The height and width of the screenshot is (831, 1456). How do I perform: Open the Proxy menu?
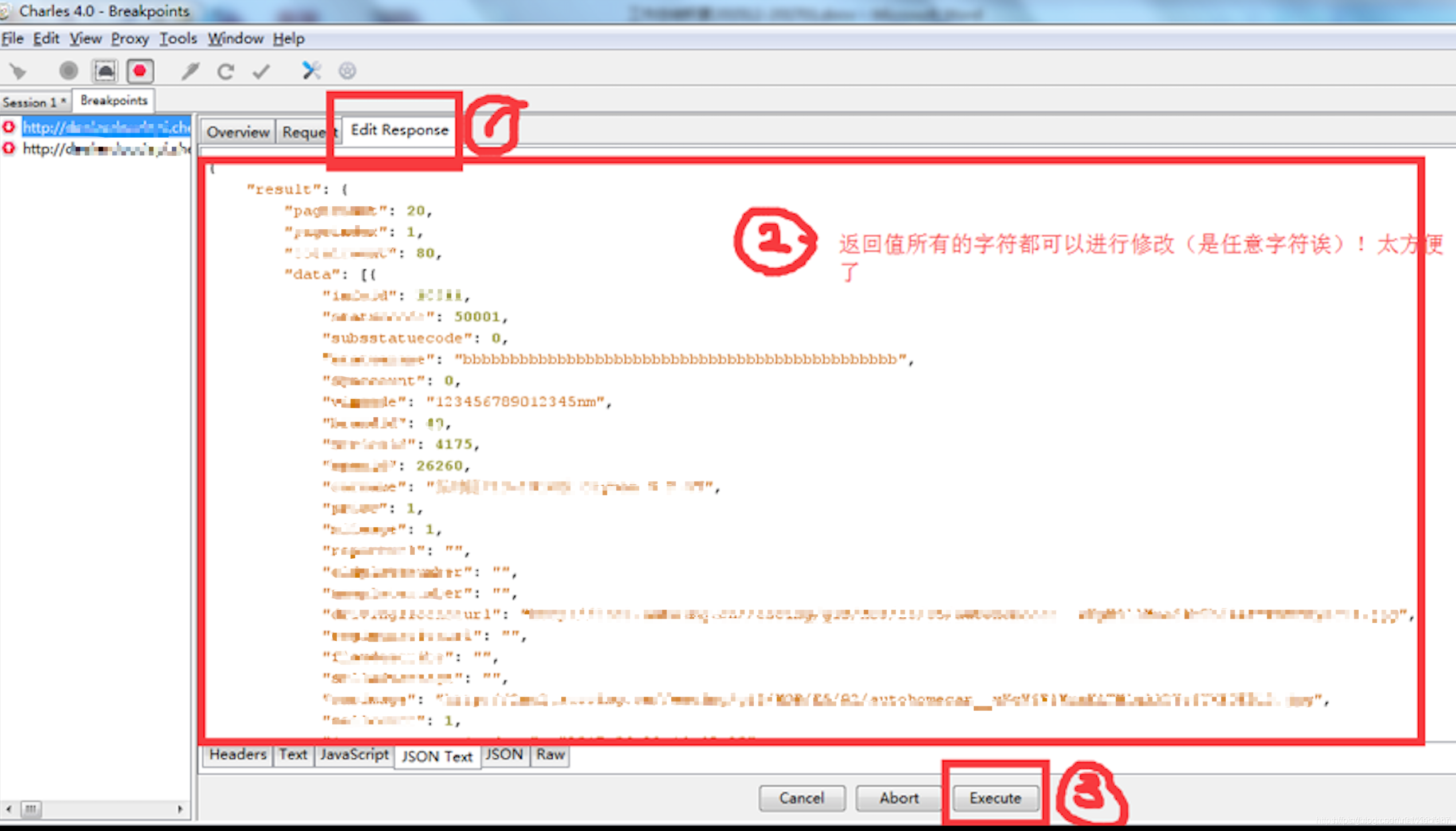pos(129,39)
